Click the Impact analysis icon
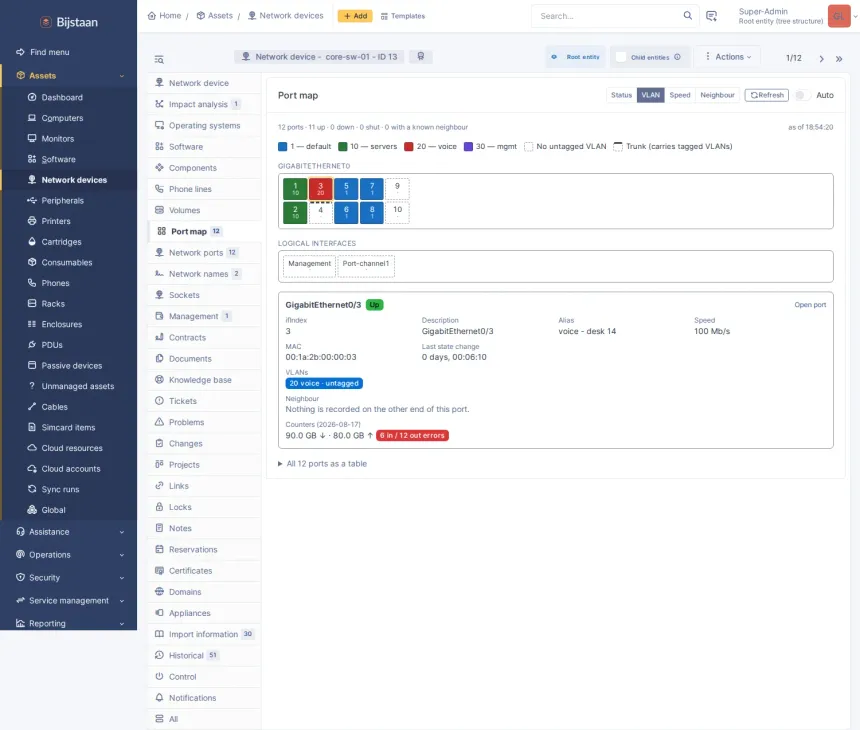This screenshot has width=860, height=730. pos(159,104)
